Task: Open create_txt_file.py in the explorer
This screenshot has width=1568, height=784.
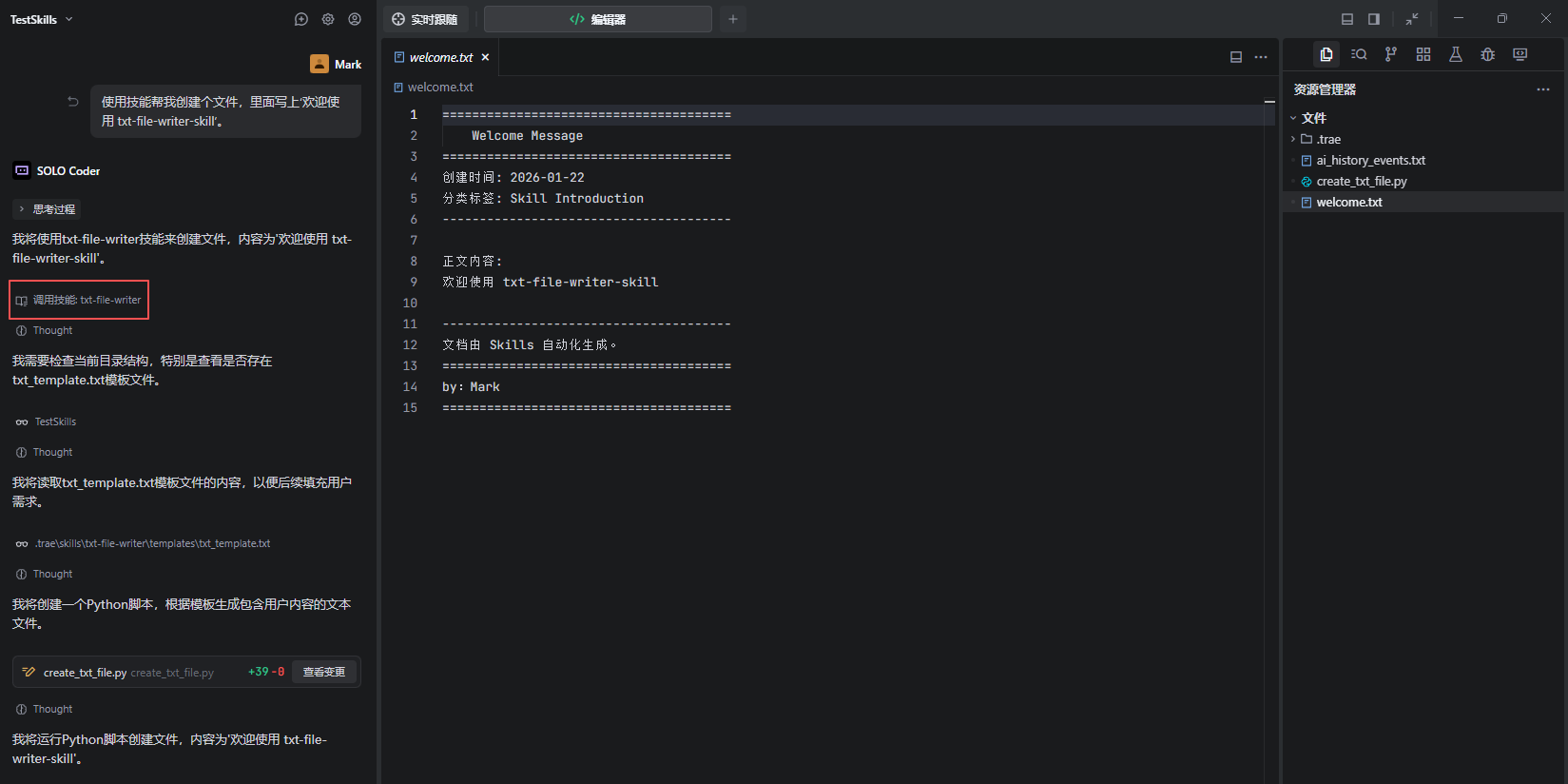Action: pyautogui.click(x=1361, y=181)
